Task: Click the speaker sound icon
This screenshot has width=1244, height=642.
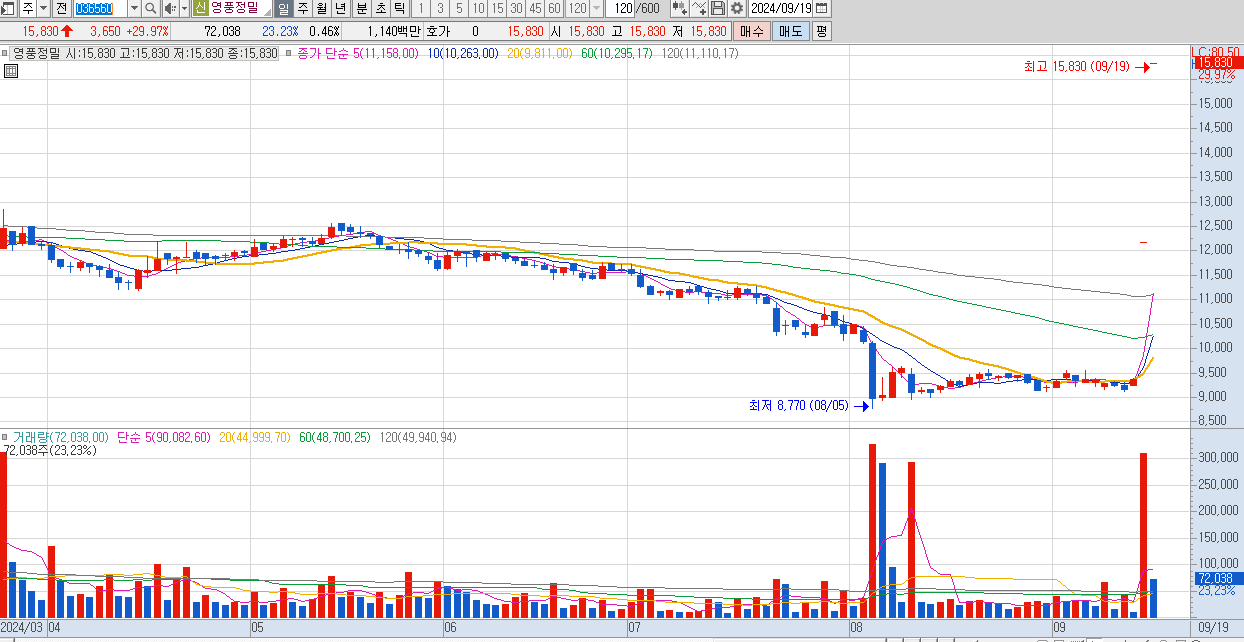Action: point(170,8)
